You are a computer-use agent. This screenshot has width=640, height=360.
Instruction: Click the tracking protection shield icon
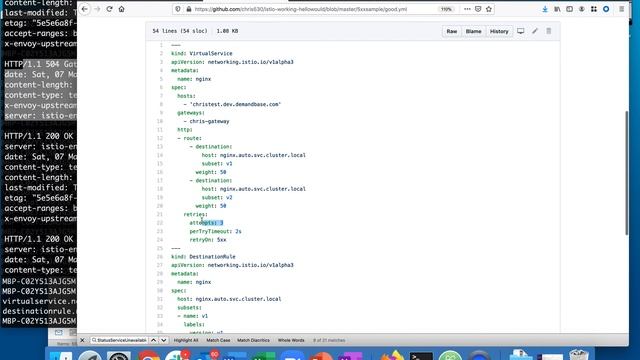[x=178, y=9]
